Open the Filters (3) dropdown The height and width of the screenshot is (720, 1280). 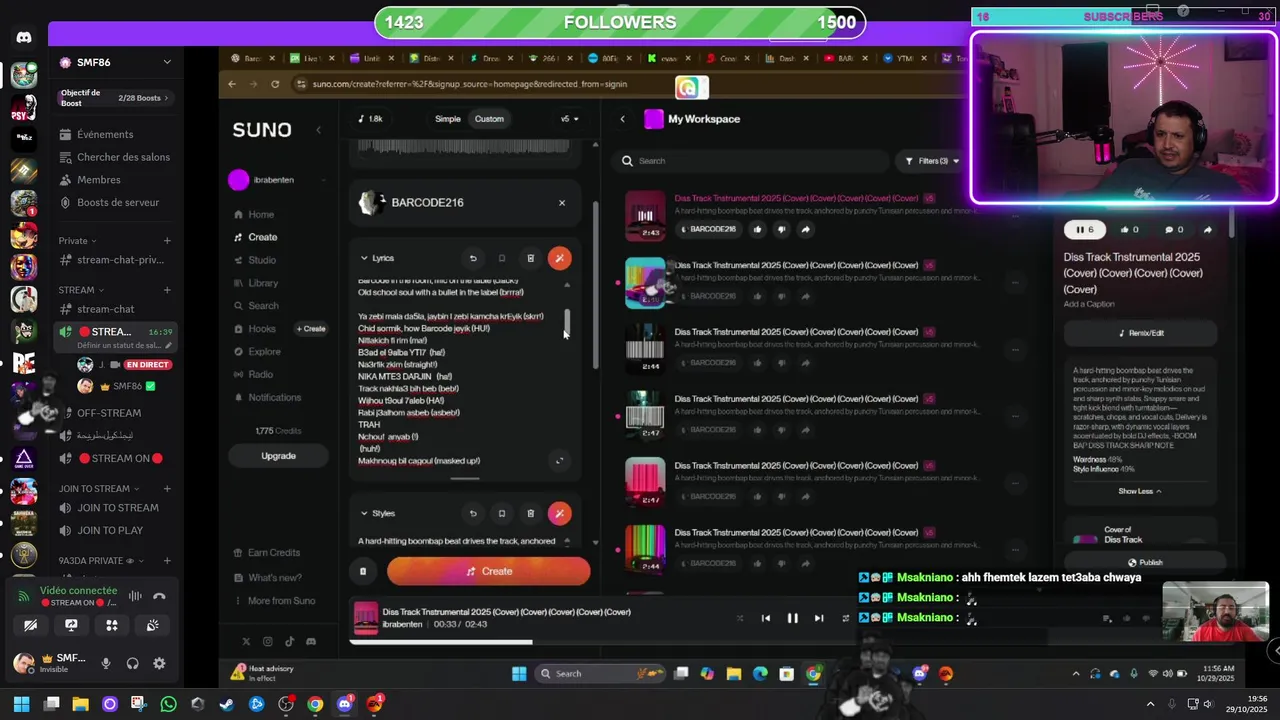click(932, 161)
